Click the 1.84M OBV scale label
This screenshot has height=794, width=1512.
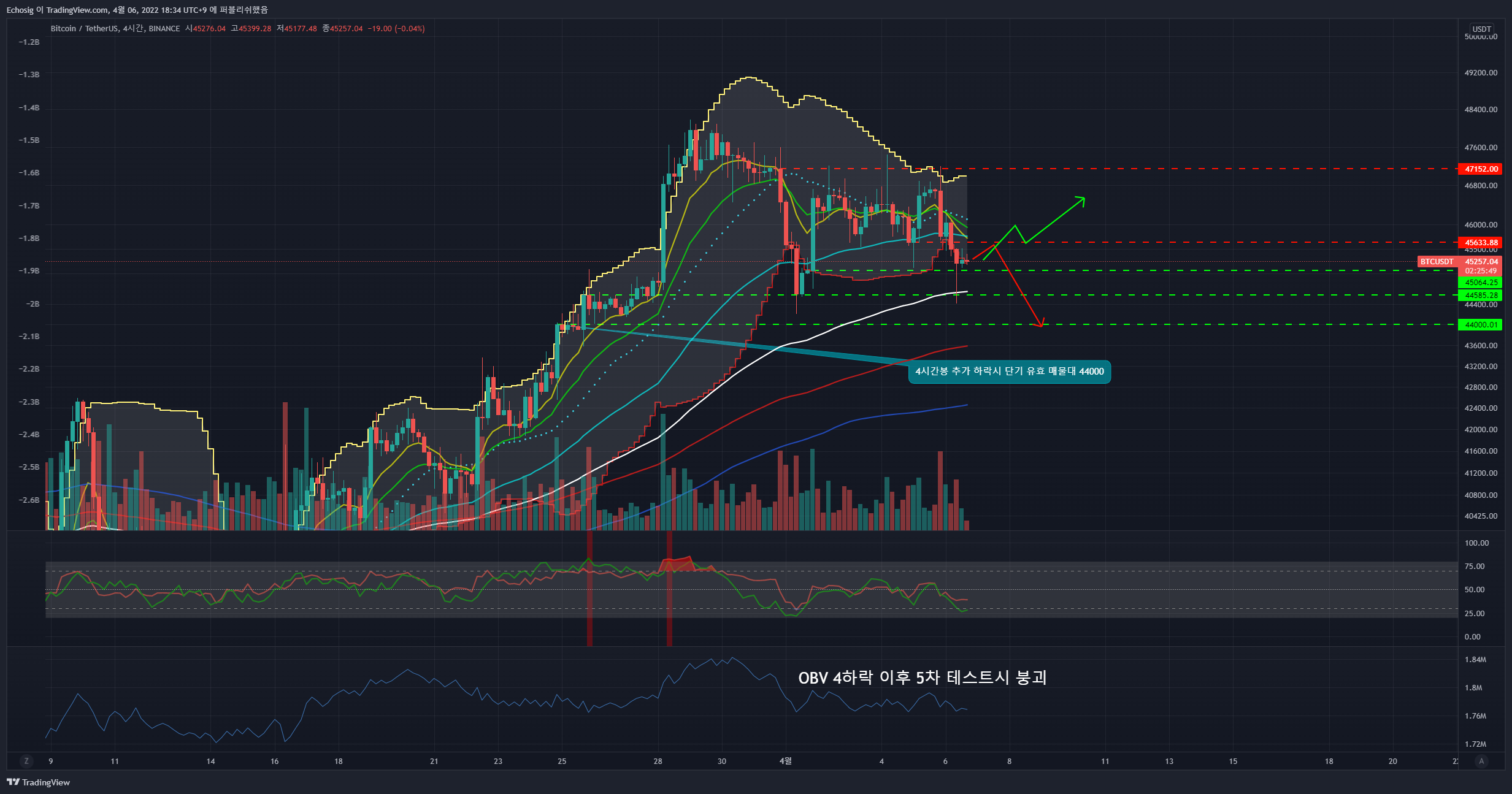1475,659
